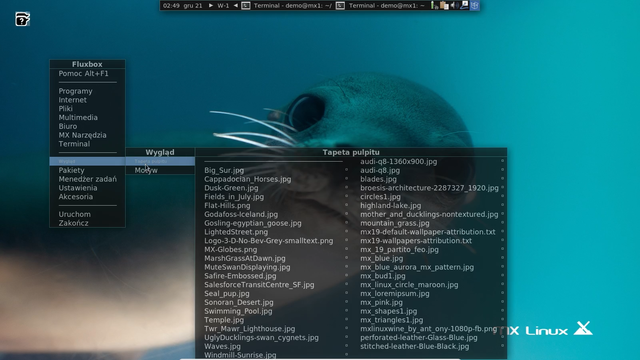The image size is (640, 360).
Task: Click the volume speaker tray icon
Action: click(454, 6)
